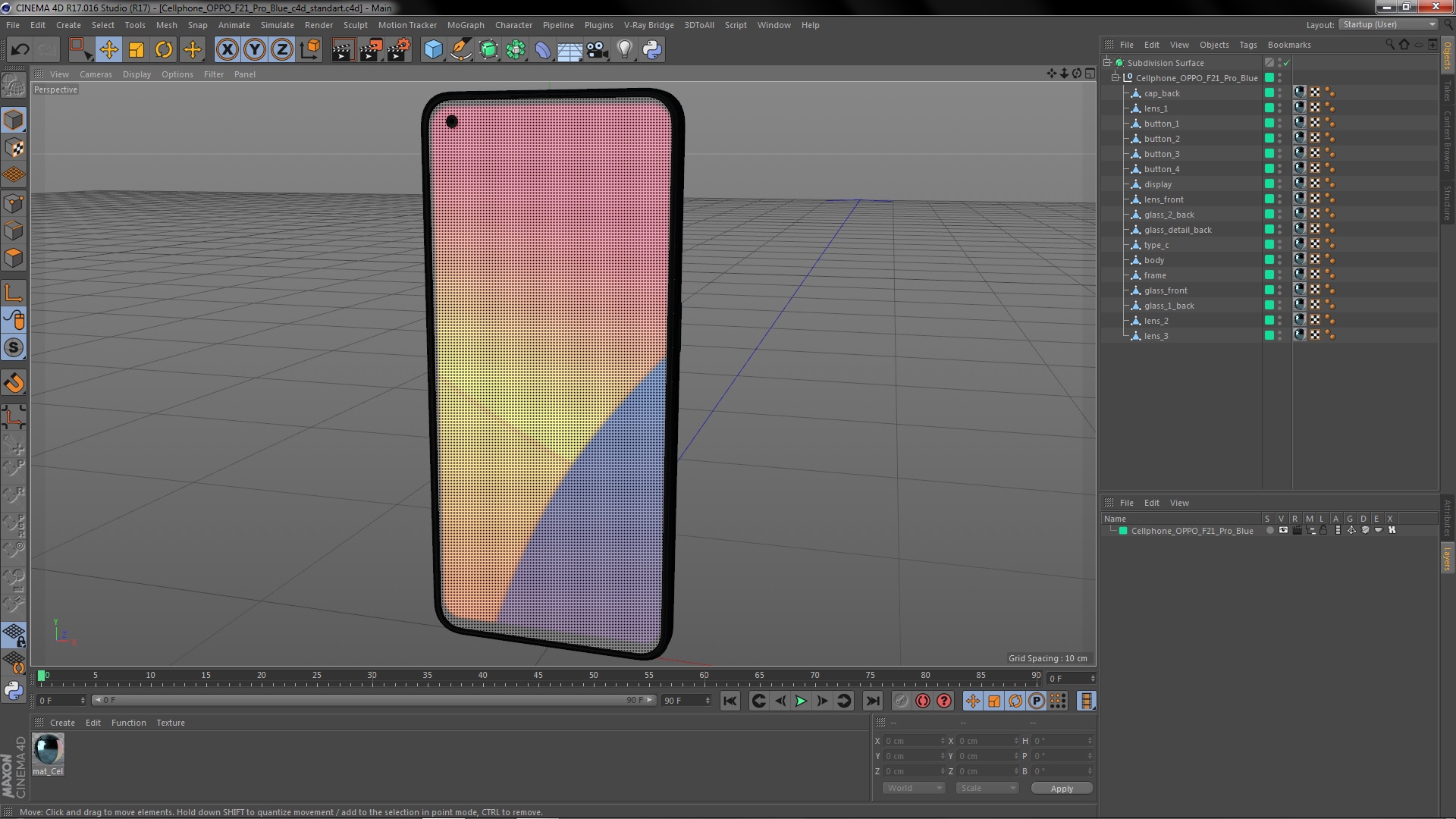Click Render View clapperboard icon
Screen dimensions: 1456x819
(x=343, y=50)
